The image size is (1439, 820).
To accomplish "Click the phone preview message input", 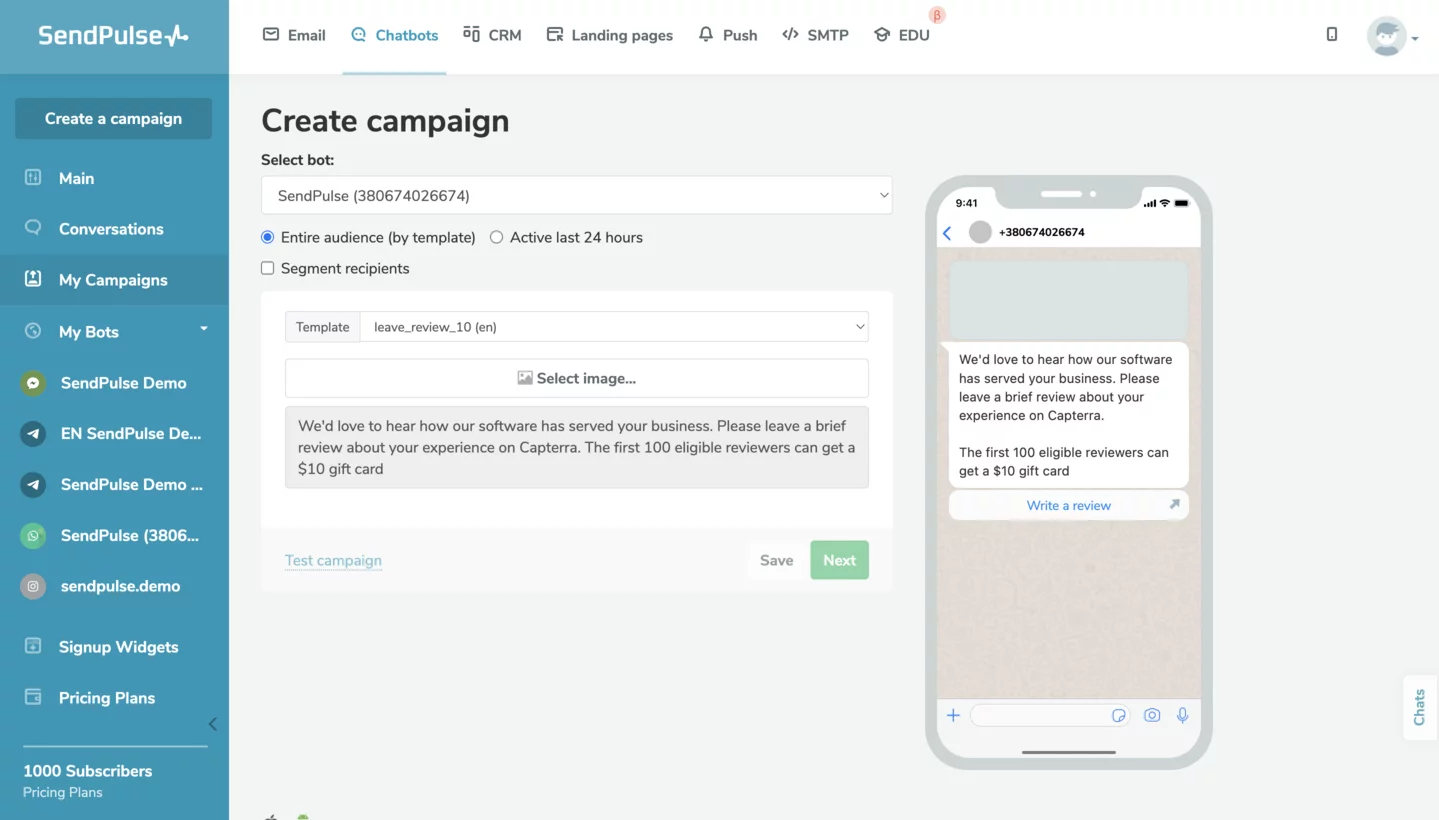I will tap(1049, 715).
